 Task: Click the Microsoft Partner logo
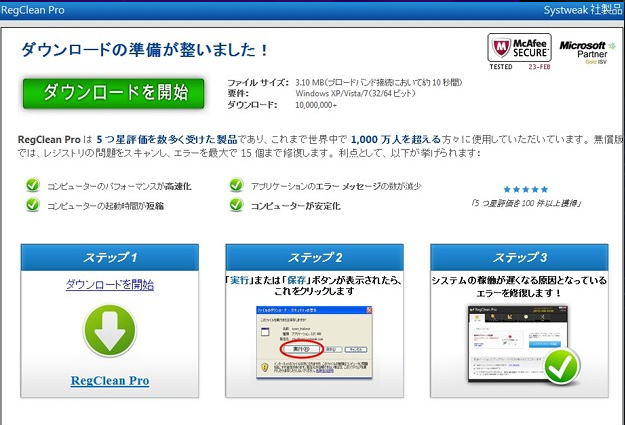(x=588, y=52)
